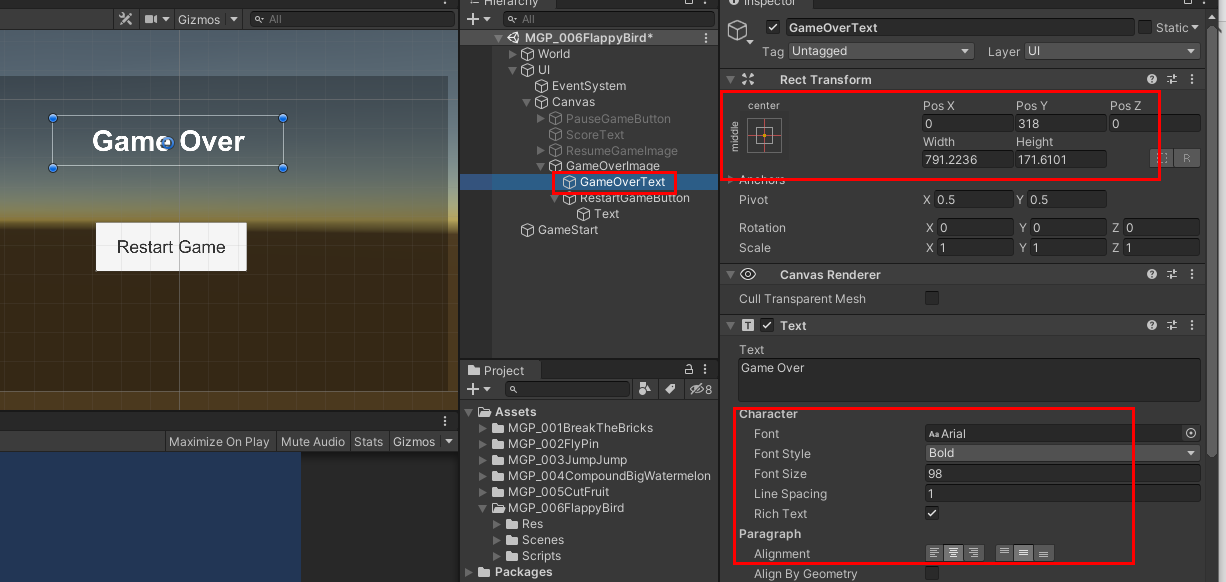Open Text component options menu
The image size is (1226, 582).
pyautogui.click(x=1193, y=325)
